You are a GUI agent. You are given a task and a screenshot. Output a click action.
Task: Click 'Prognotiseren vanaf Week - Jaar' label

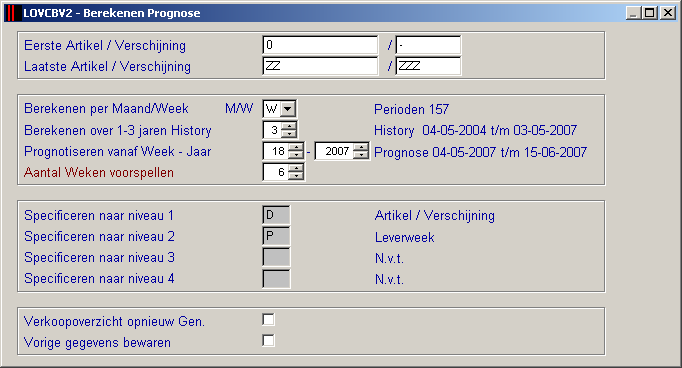[x=117, y=151]
